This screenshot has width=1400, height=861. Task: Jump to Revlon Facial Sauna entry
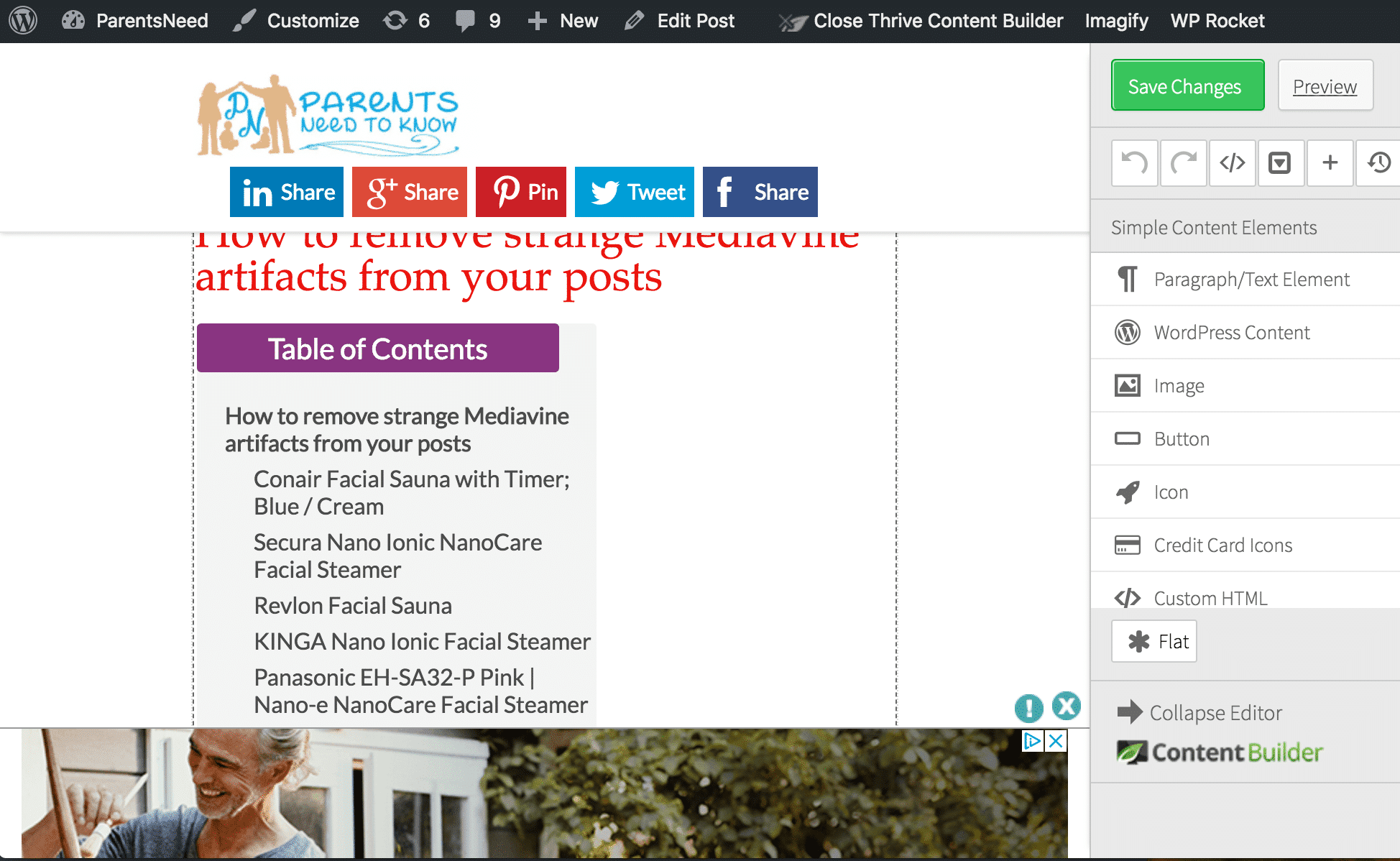point(353,605)
